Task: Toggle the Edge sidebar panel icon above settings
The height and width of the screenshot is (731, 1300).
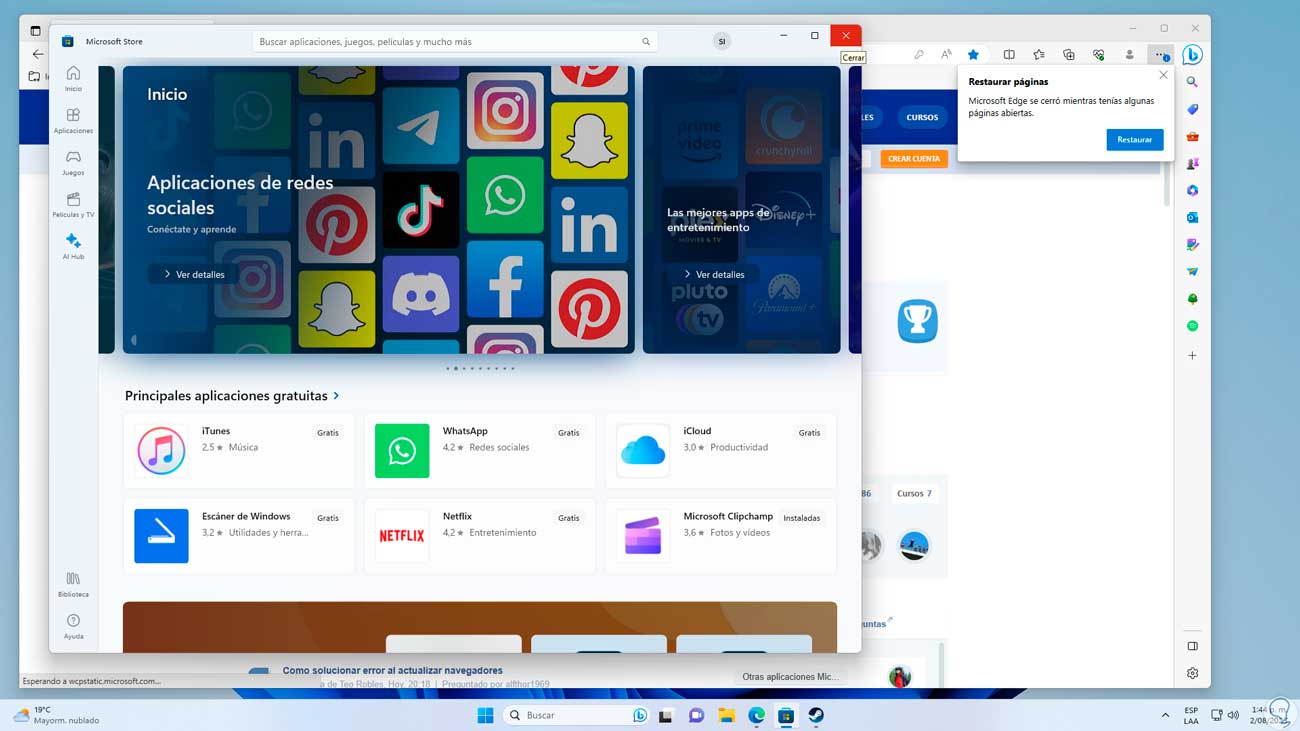Action: coord(1192,646)
